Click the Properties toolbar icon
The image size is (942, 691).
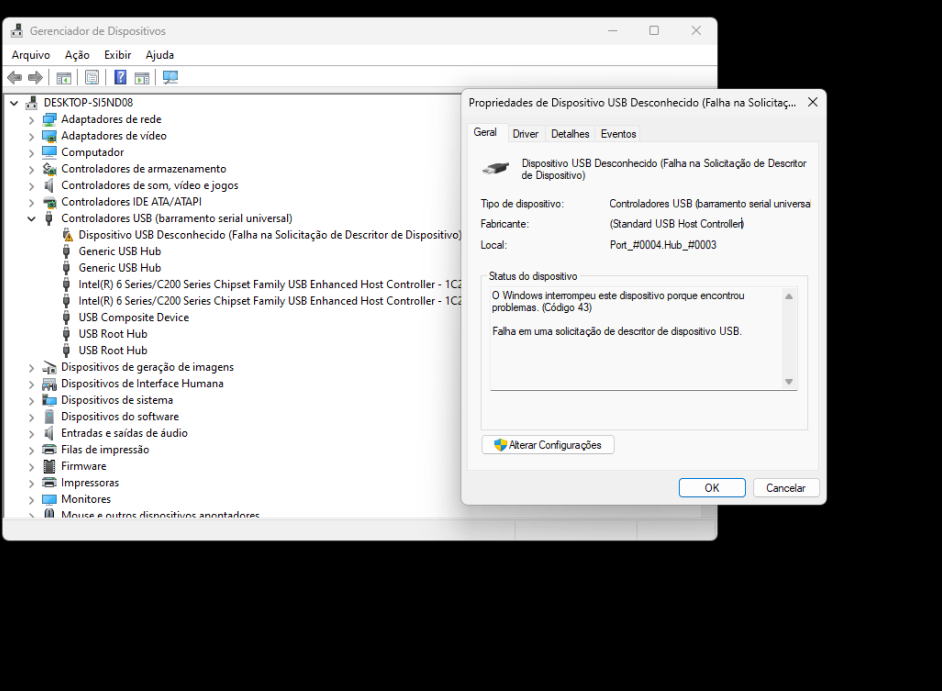point(92,78)
